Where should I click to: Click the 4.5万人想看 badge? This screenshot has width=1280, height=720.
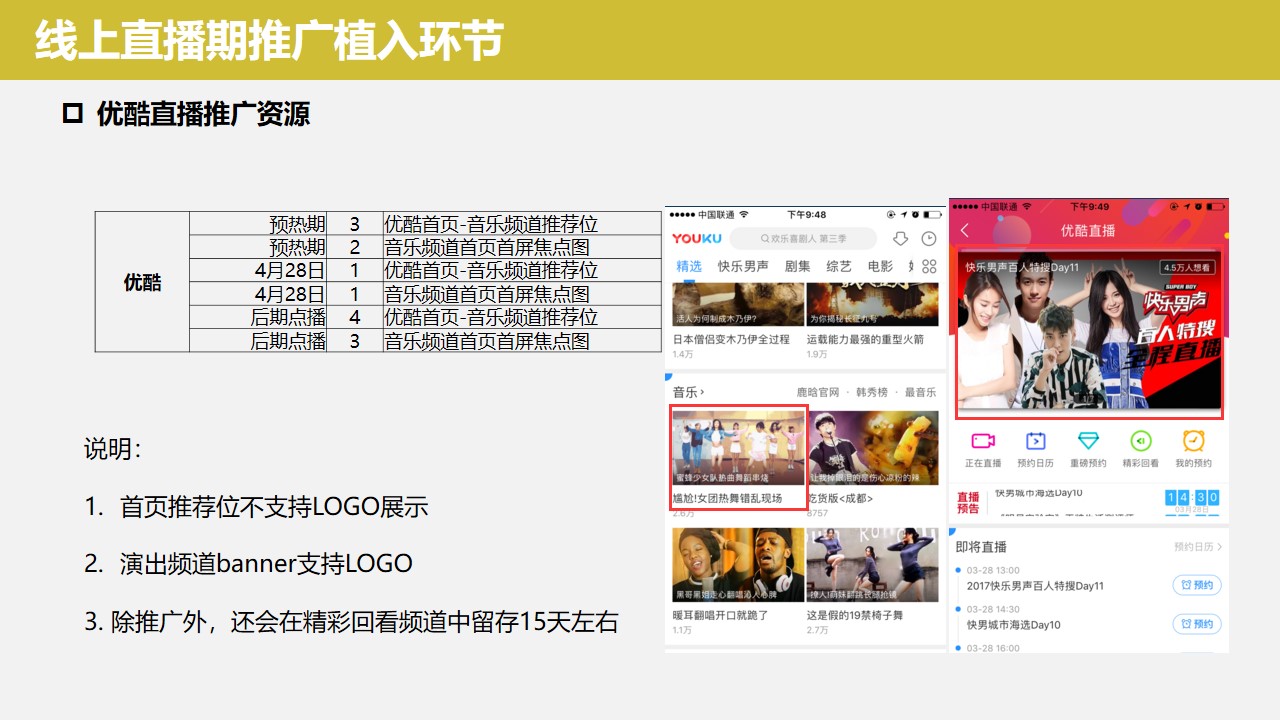tap(1187, 268)
